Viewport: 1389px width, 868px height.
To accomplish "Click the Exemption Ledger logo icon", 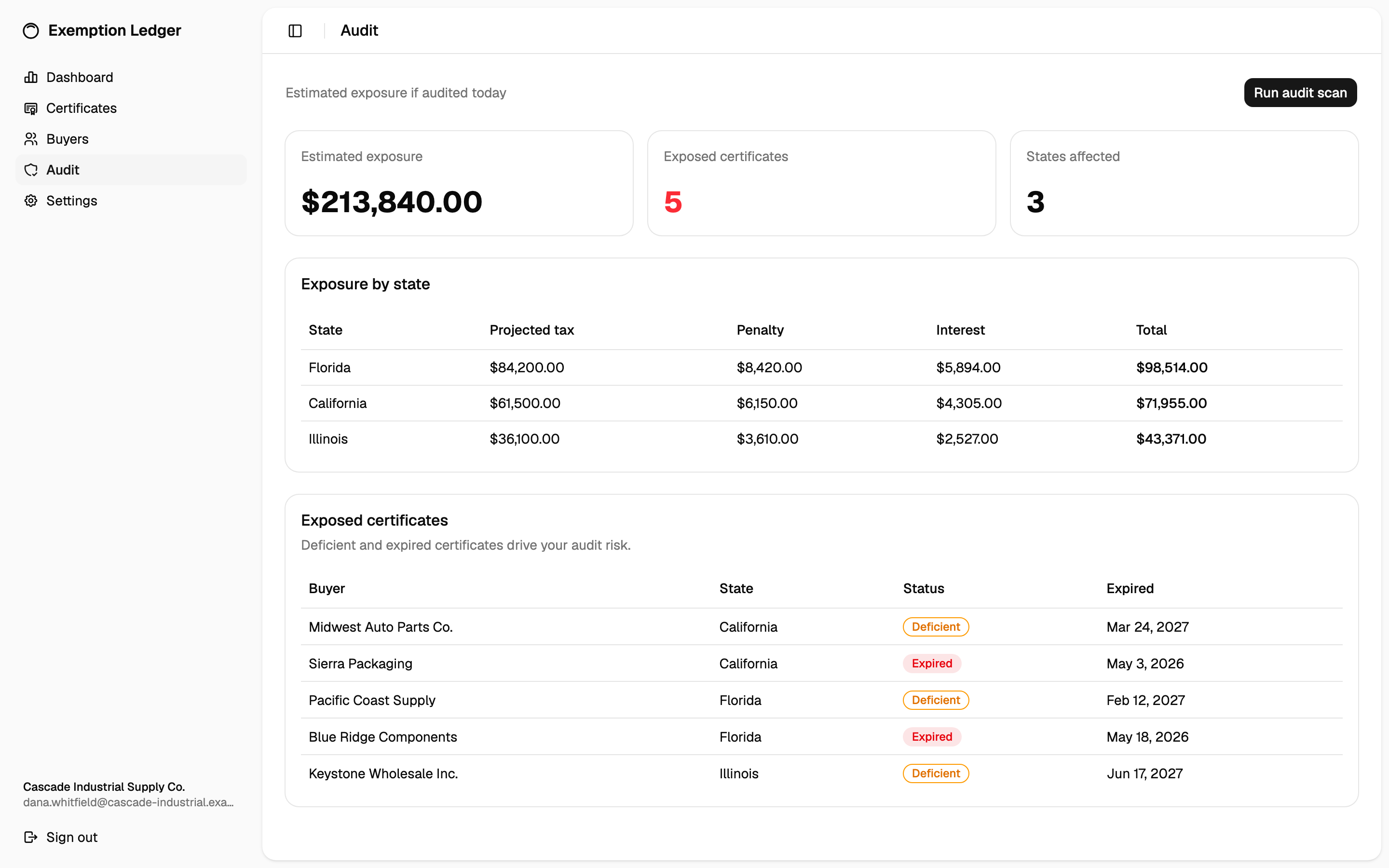I will 31,30.
